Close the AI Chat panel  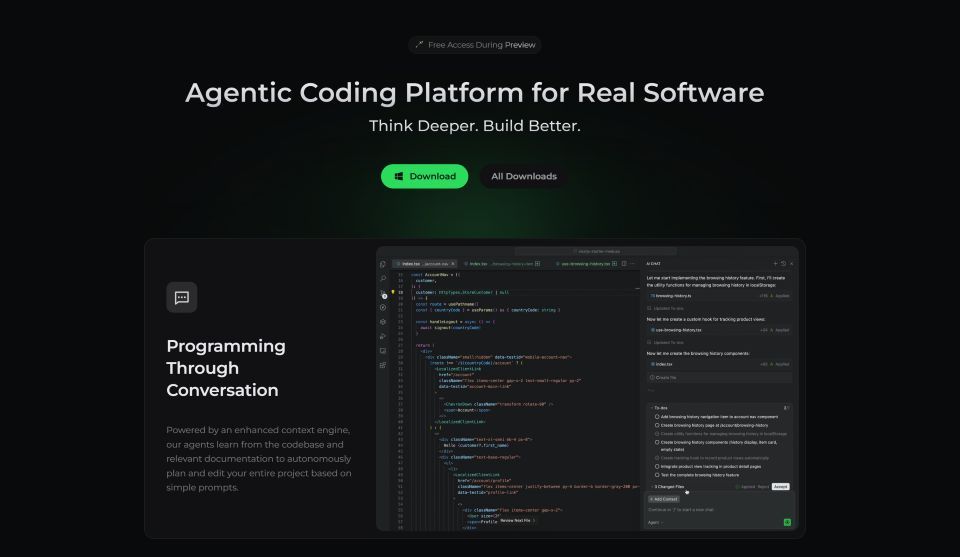(791, 264)
